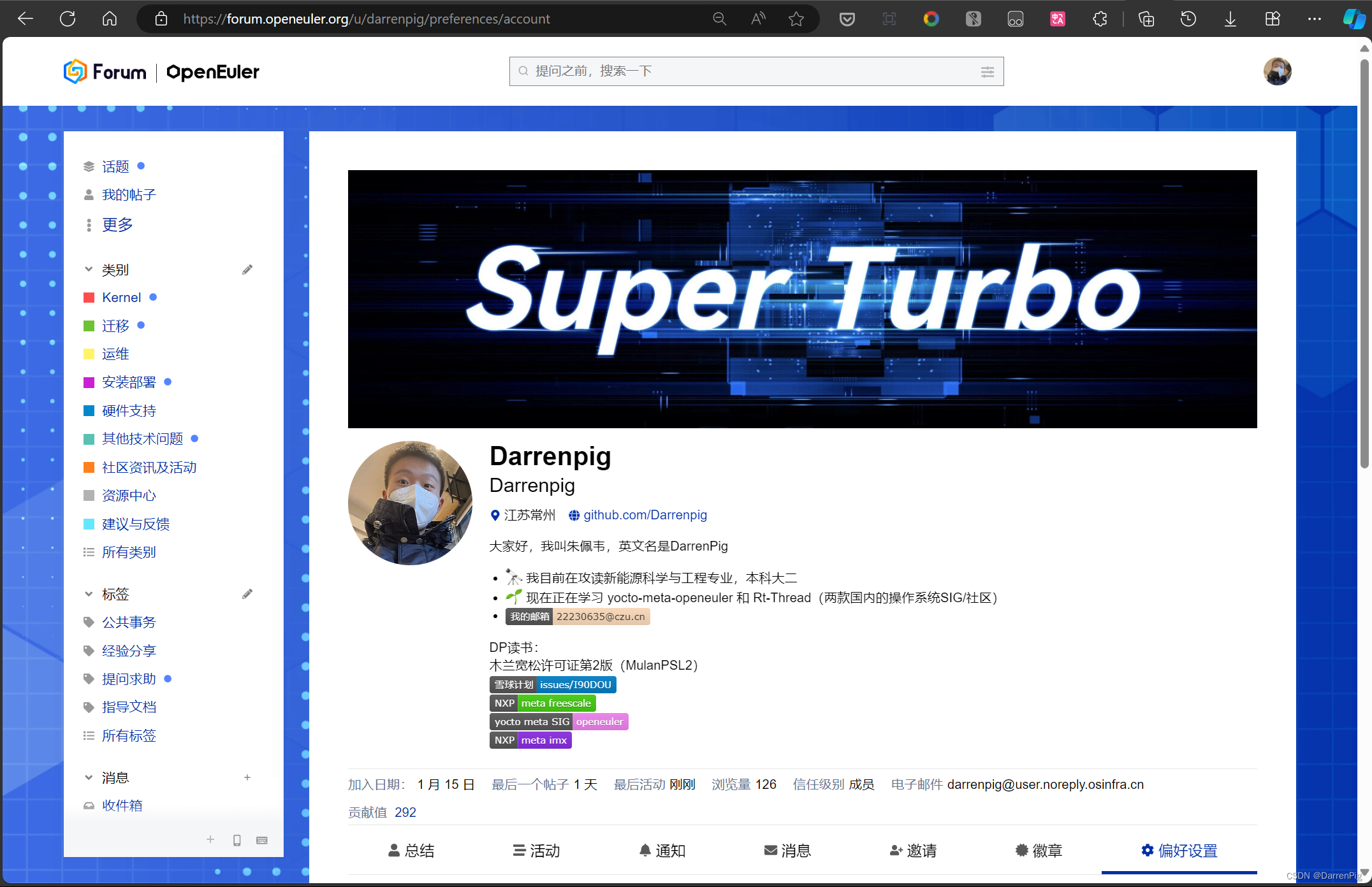Click the zoom magnifier in address bar
Image resolution: width=1372 pixels, height=887 pixels.
pyautogui.click(x=719, y=19)
